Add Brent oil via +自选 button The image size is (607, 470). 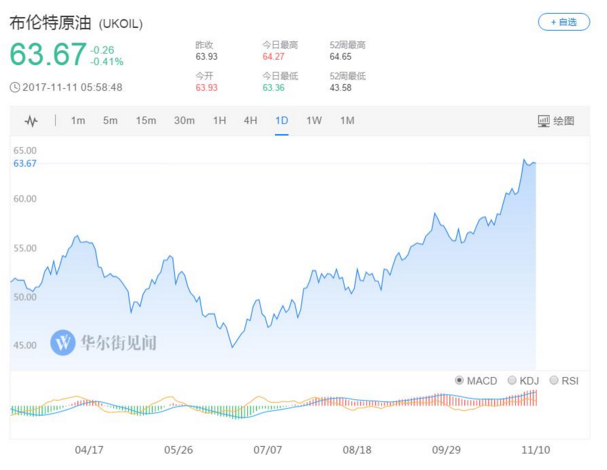[x=564, y=22]
